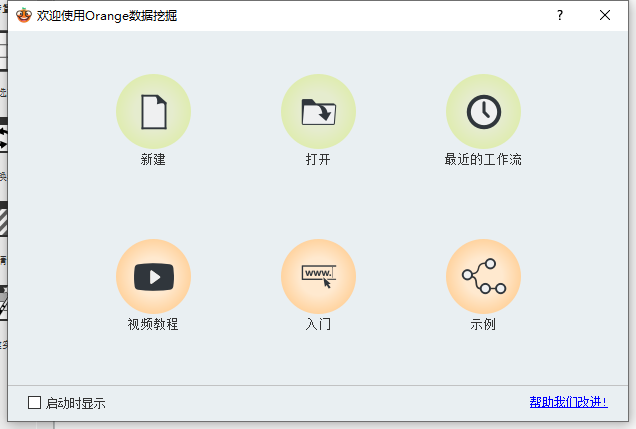Browse 示例 example workflows icon
Screen dimensions: 636x429
pos(483,277)
